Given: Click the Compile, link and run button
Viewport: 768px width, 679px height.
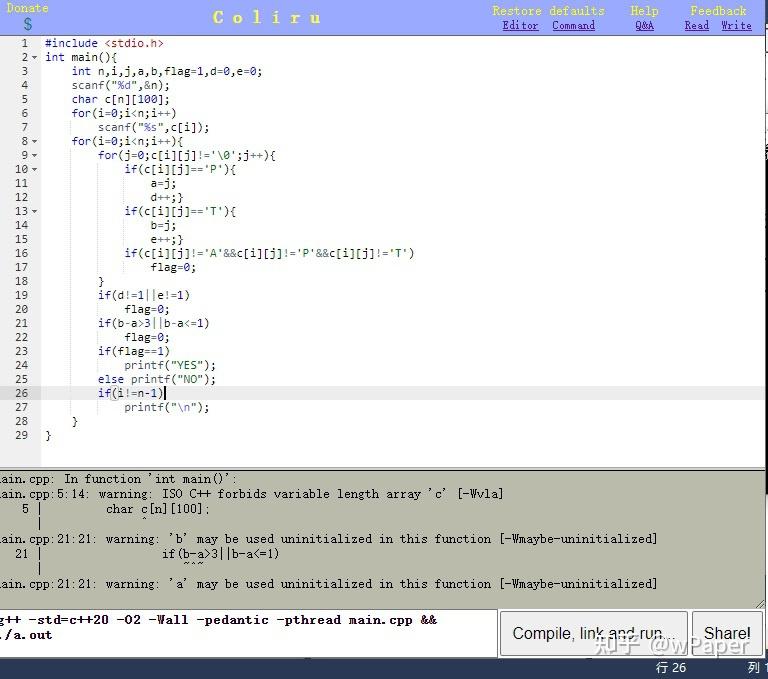Looking at the screenshot, I should [594, 633].
